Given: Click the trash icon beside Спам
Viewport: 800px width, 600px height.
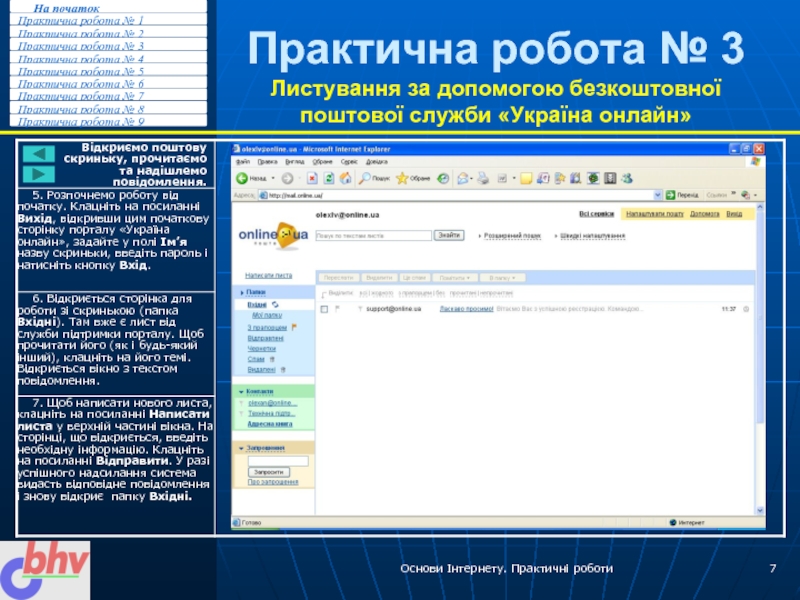Looking at the screenshot, I should [x=272, y=359].
